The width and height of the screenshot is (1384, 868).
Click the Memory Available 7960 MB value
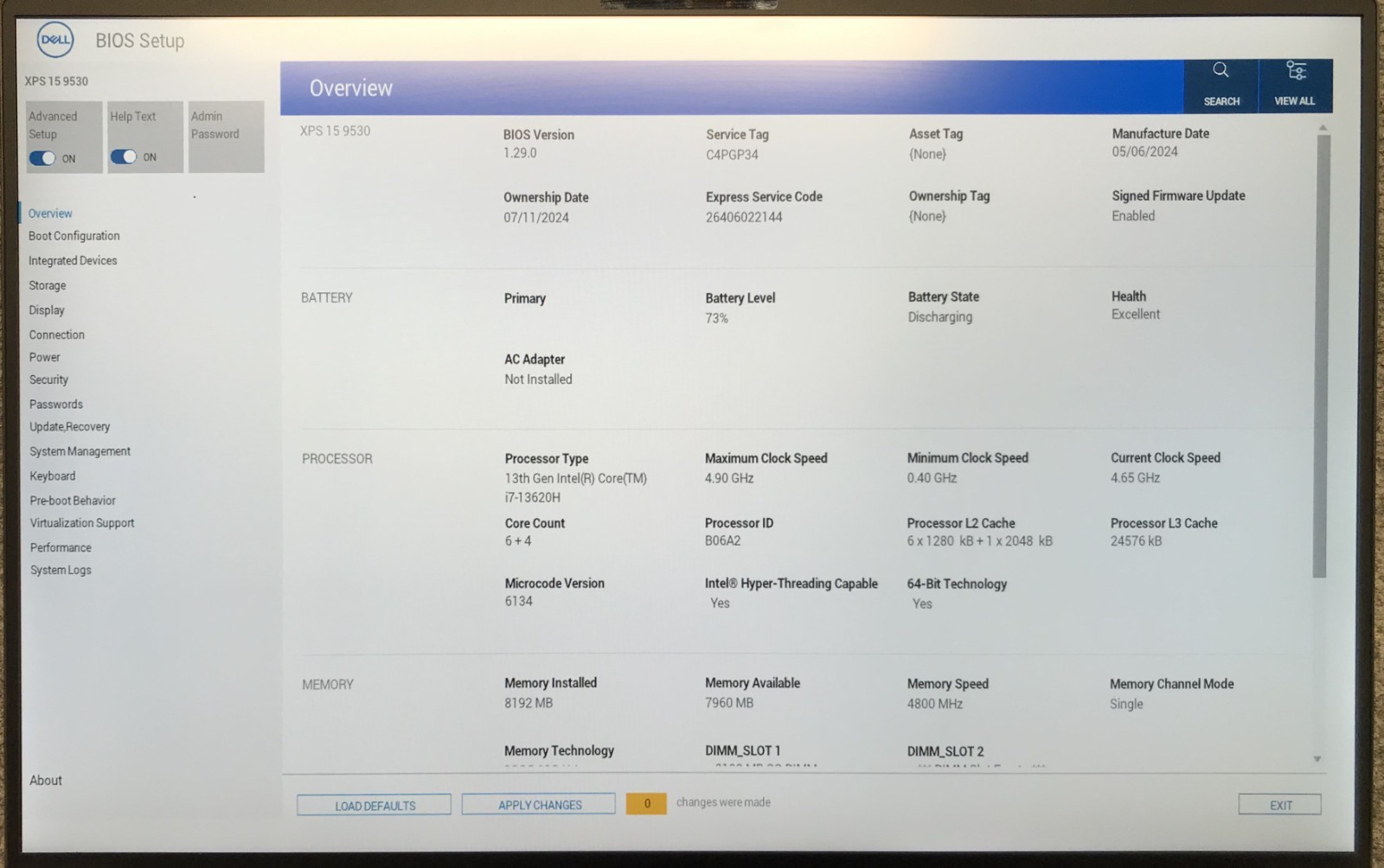[729, 703]
